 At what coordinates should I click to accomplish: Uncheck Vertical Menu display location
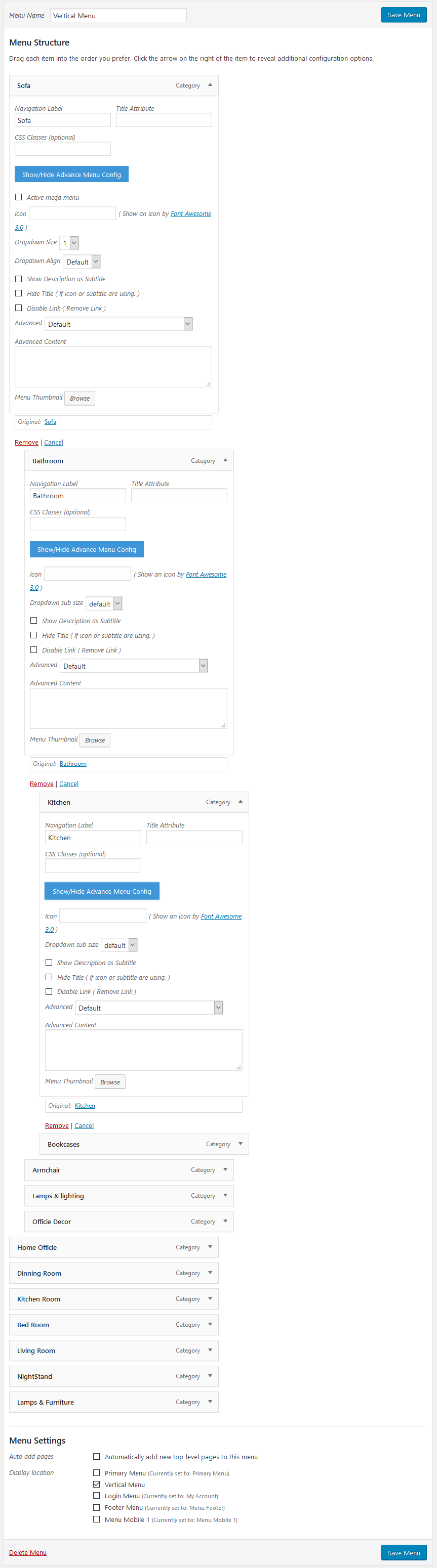click(x=96, y=1484)
